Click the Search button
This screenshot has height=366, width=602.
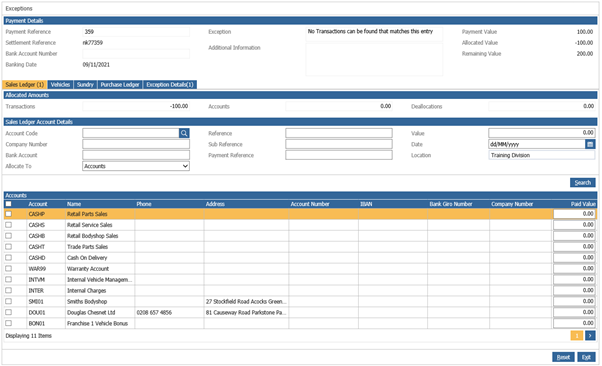coord(582,183)
